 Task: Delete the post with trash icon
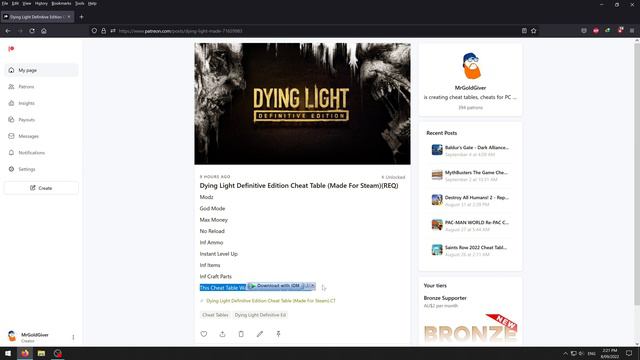pyautogui.click(x=241, y=334)
